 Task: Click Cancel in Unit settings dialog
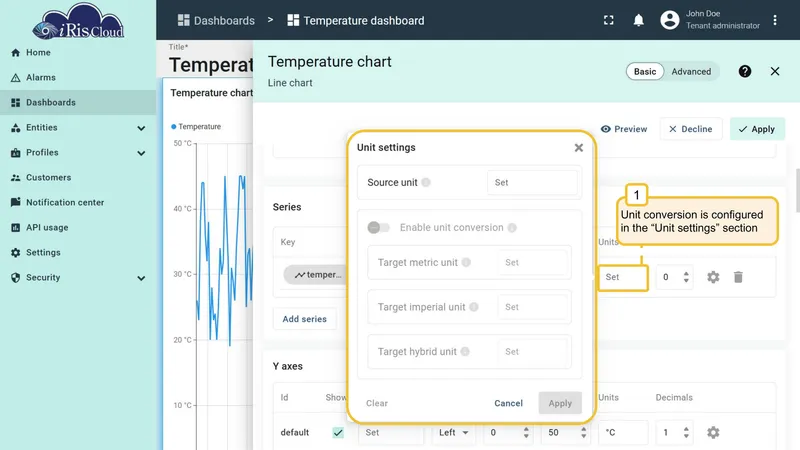pyautogui.click(x=508, y=403)
